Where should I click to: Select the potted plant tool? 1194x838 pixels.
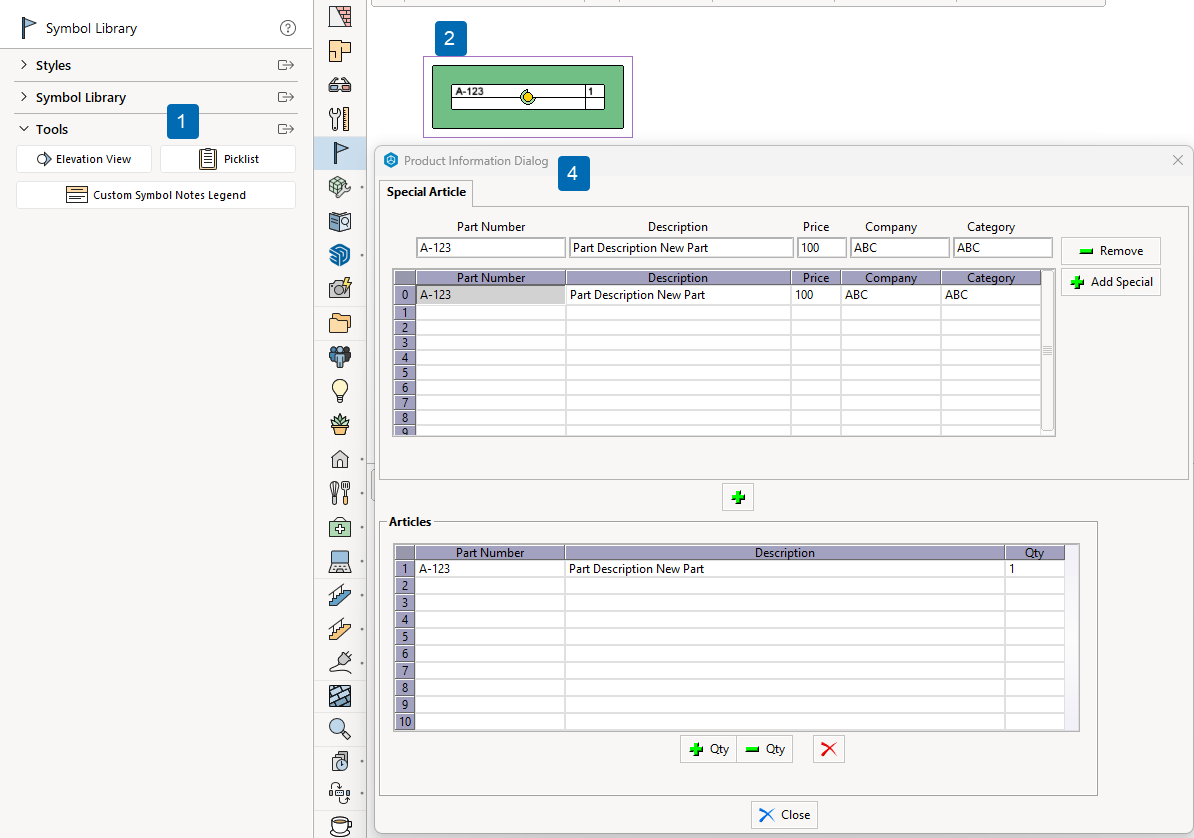[340, 424]
